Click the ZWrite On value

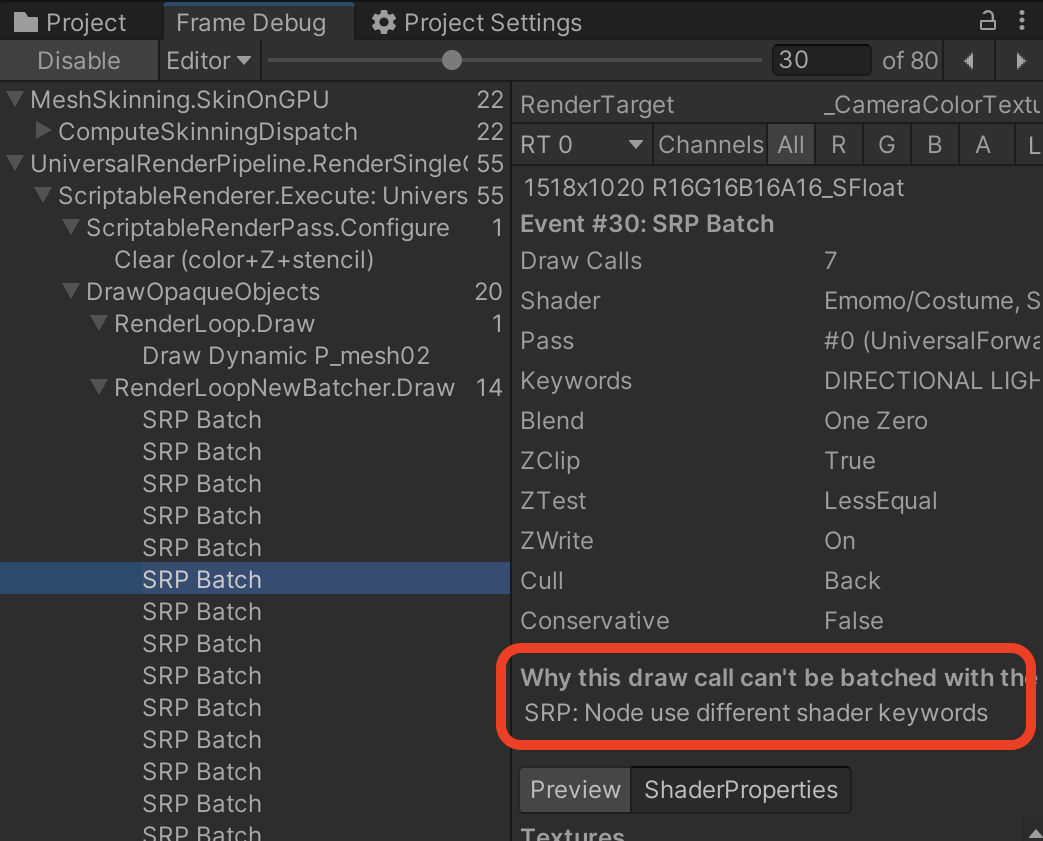click(839, 541)
